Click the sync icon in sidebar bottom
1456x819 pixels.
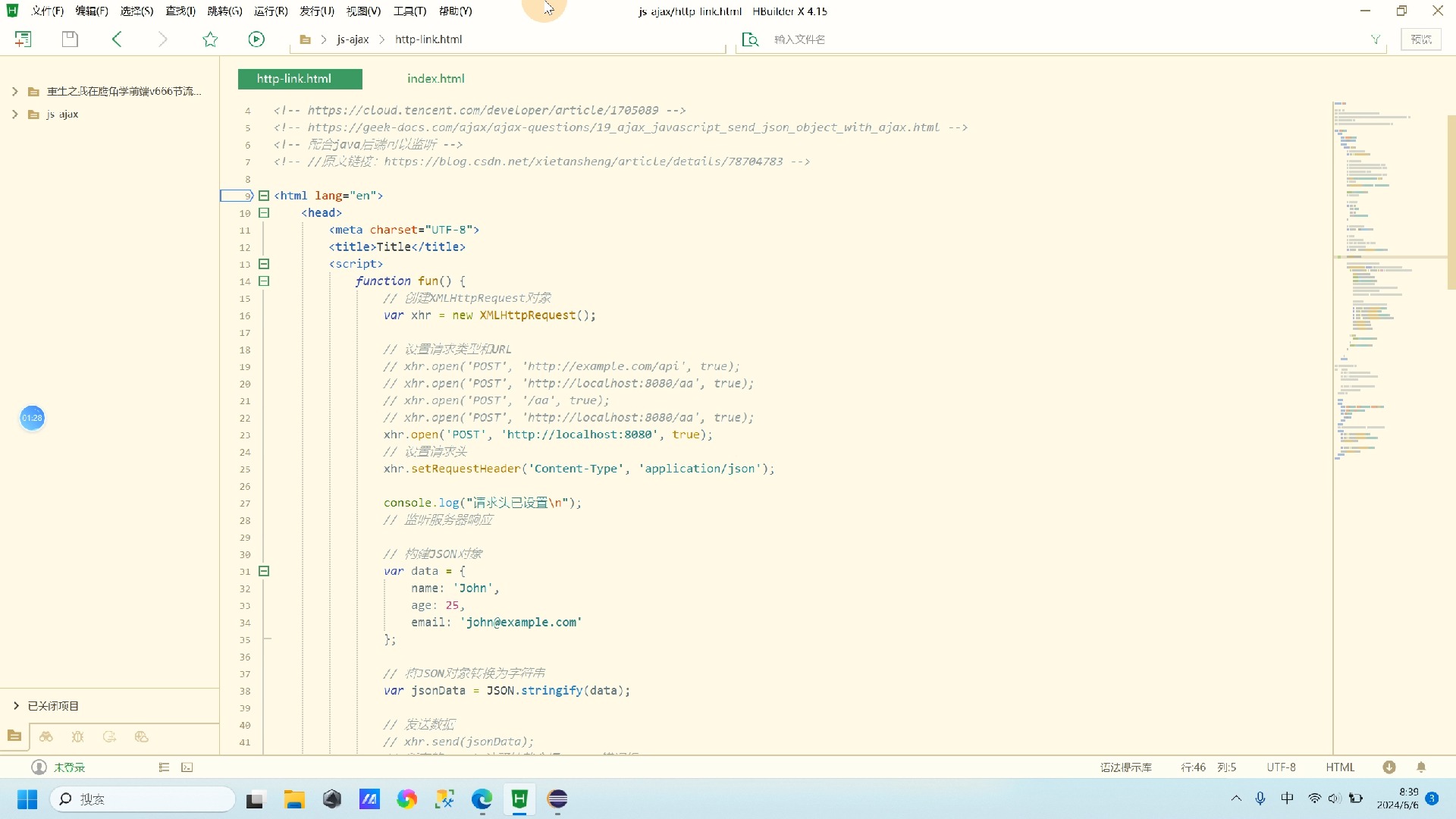click(x=109, y=736)
